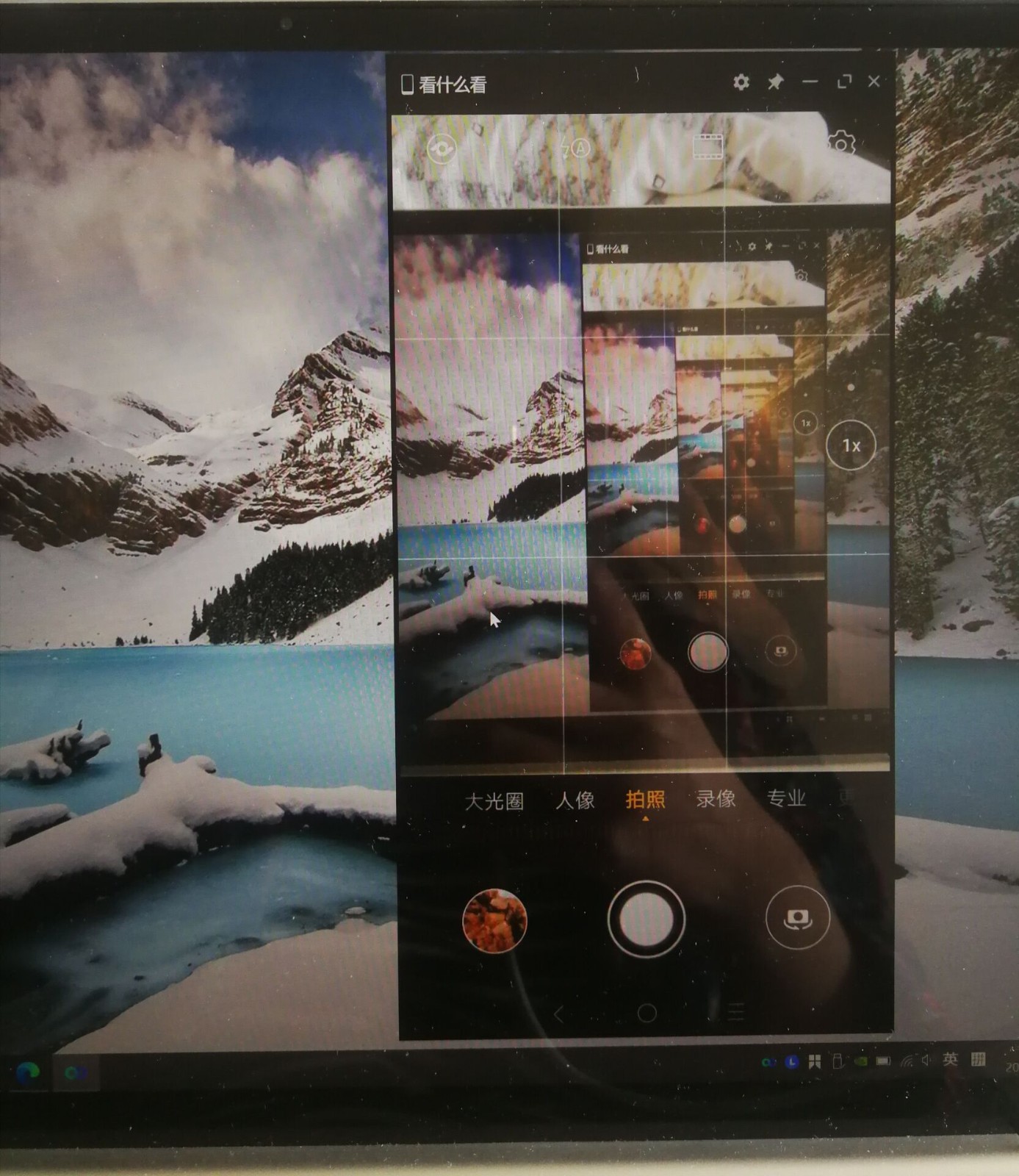1019x1176 pixels.
Task: Open the Wi-Fi network tray icon
Action: pos(907,1061)
